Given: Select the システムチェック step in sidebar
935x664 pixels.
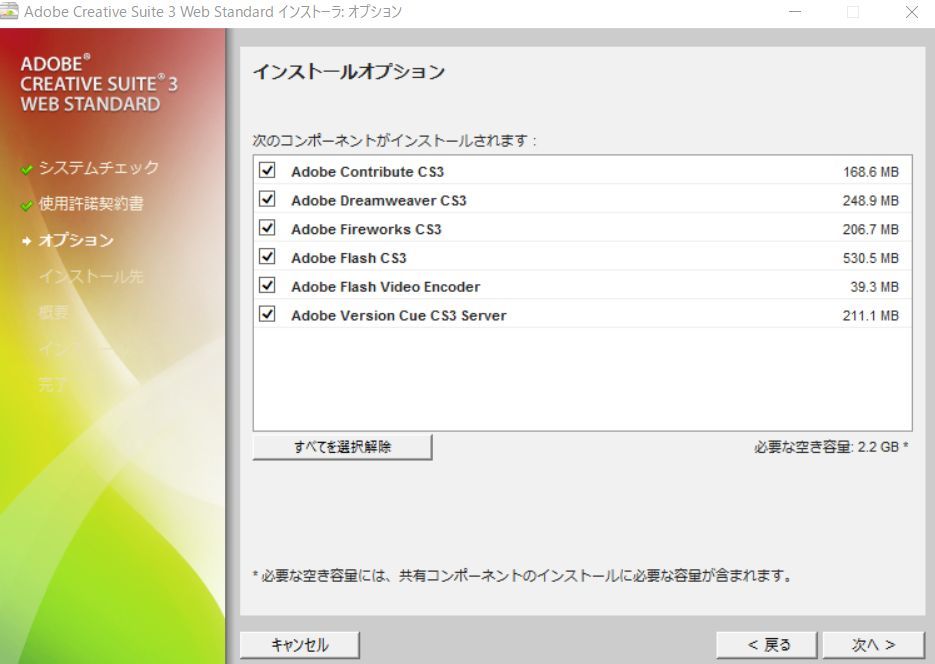Looking at the screenshot, I should 98,167.
